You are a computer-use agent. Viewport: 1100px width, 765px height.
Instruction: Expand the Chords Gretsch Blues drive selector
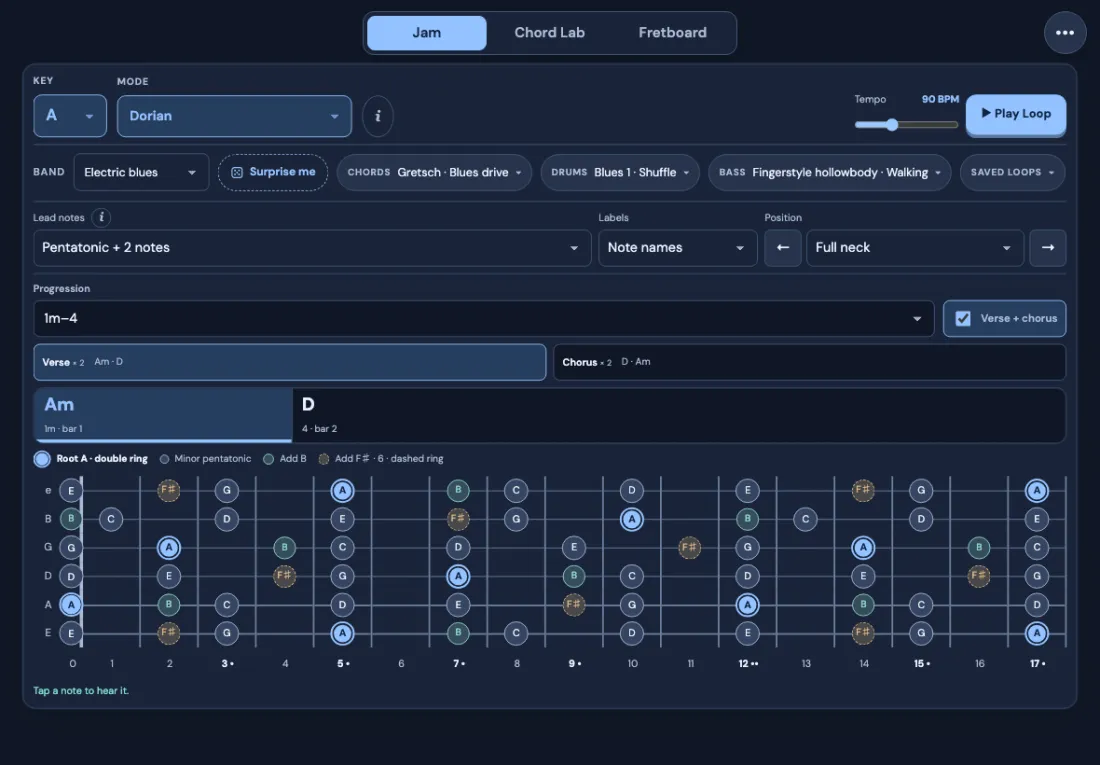point(434,173)
